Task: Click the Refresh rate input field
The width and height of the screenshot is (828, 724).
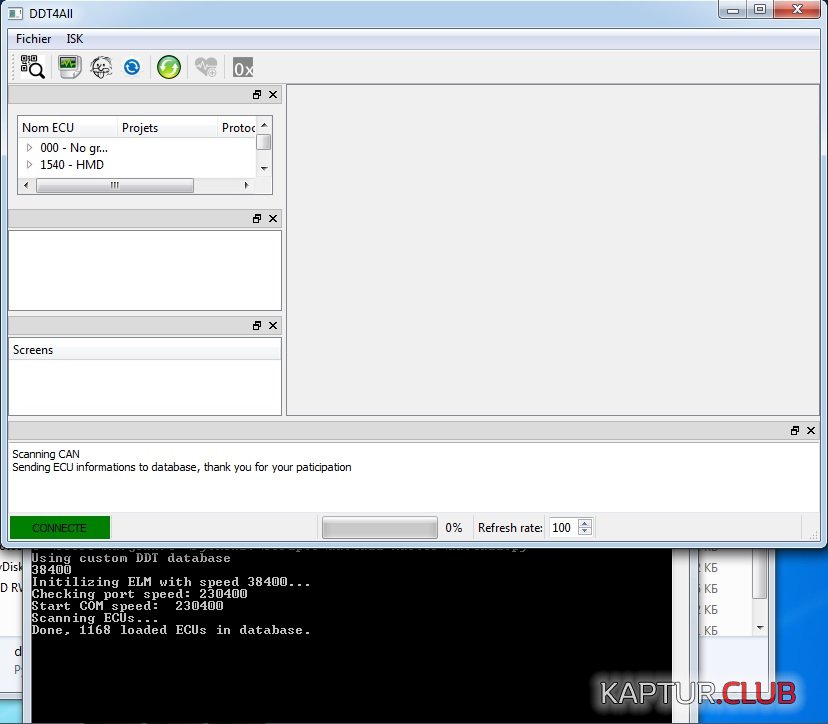Action: (x=562, y=528)
